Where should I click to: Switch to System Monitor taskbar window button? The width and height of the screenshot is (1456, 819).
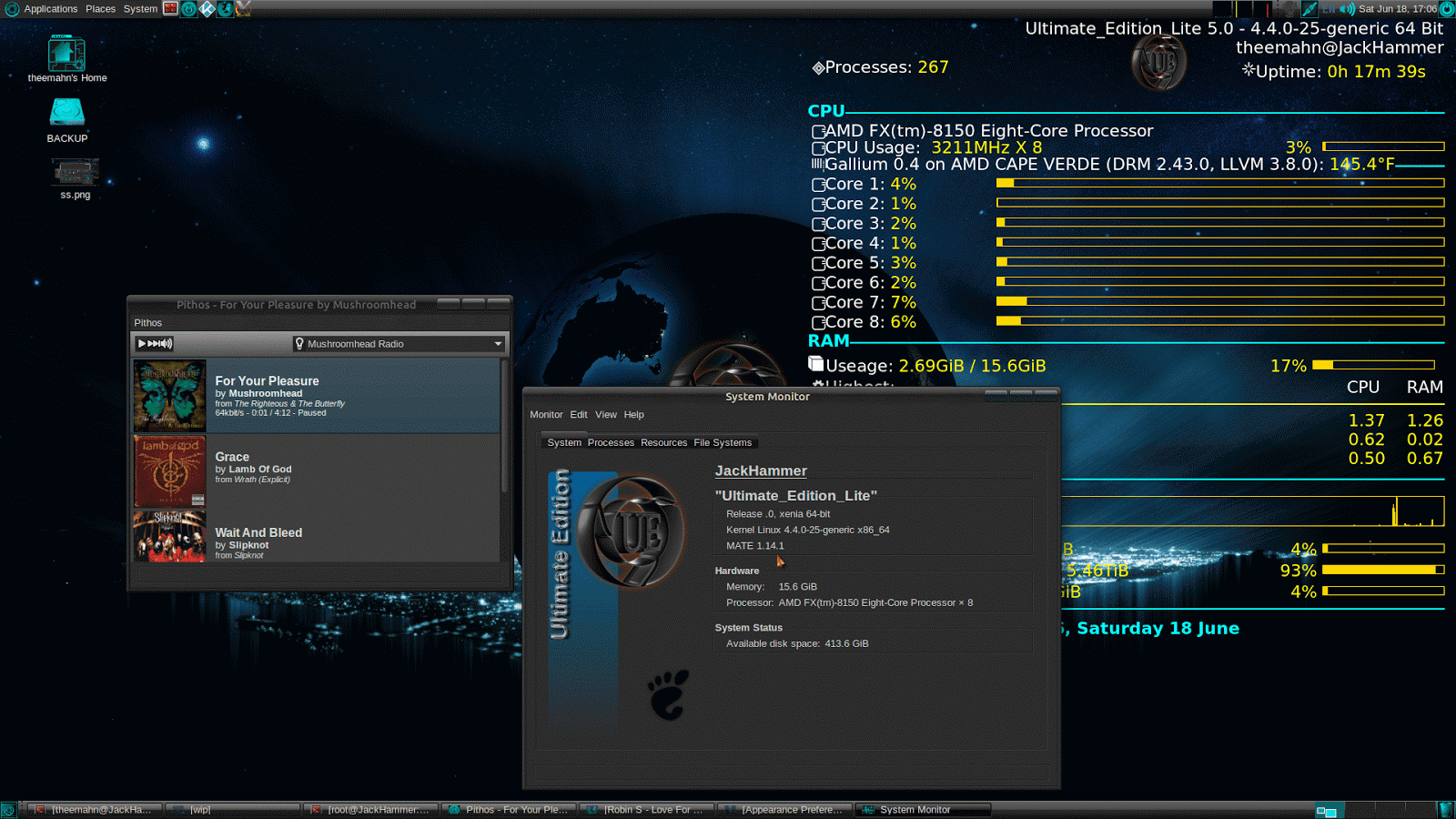tap(924, 810)
